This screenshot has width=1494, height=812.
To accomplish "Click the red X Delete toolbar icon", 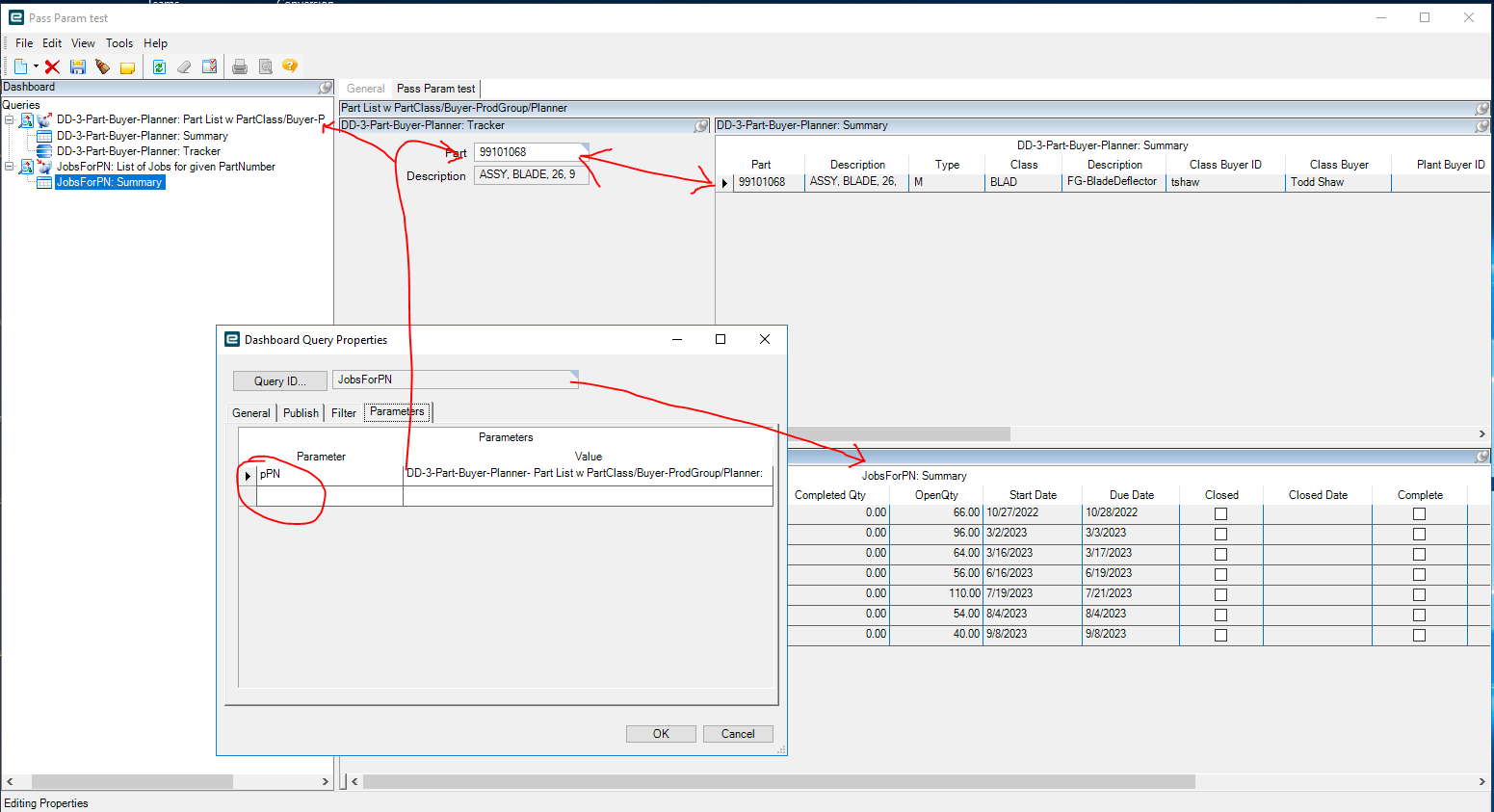I will coord(52,66).
